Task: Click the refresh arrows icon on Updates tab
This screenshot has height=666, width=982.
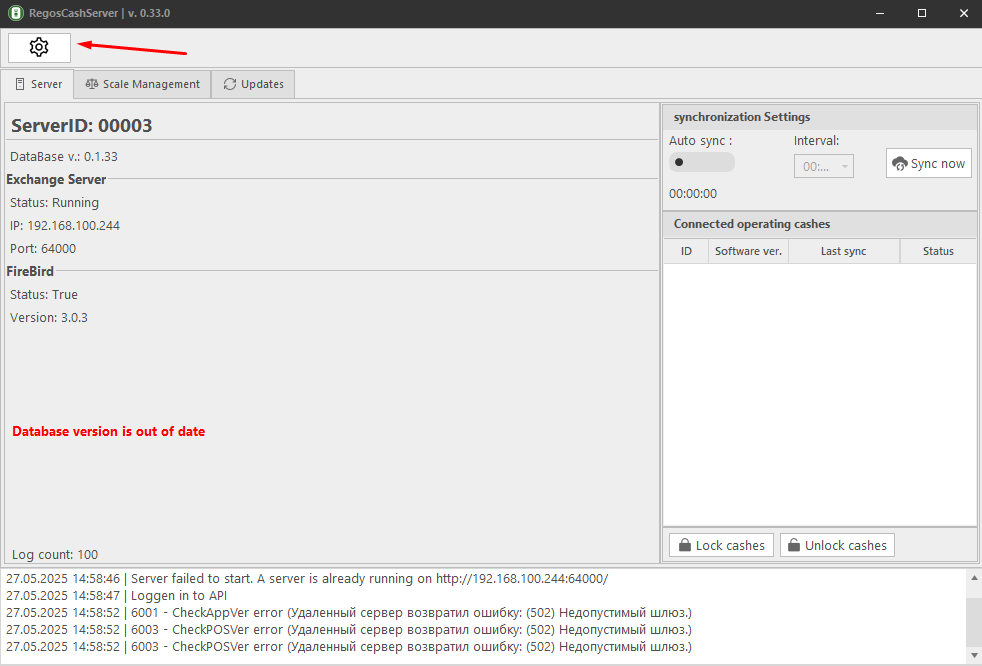Action: (230, 84)
